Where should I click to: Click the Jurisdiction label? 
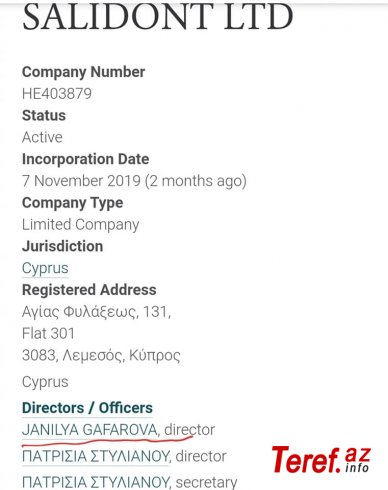click(62, 247)
